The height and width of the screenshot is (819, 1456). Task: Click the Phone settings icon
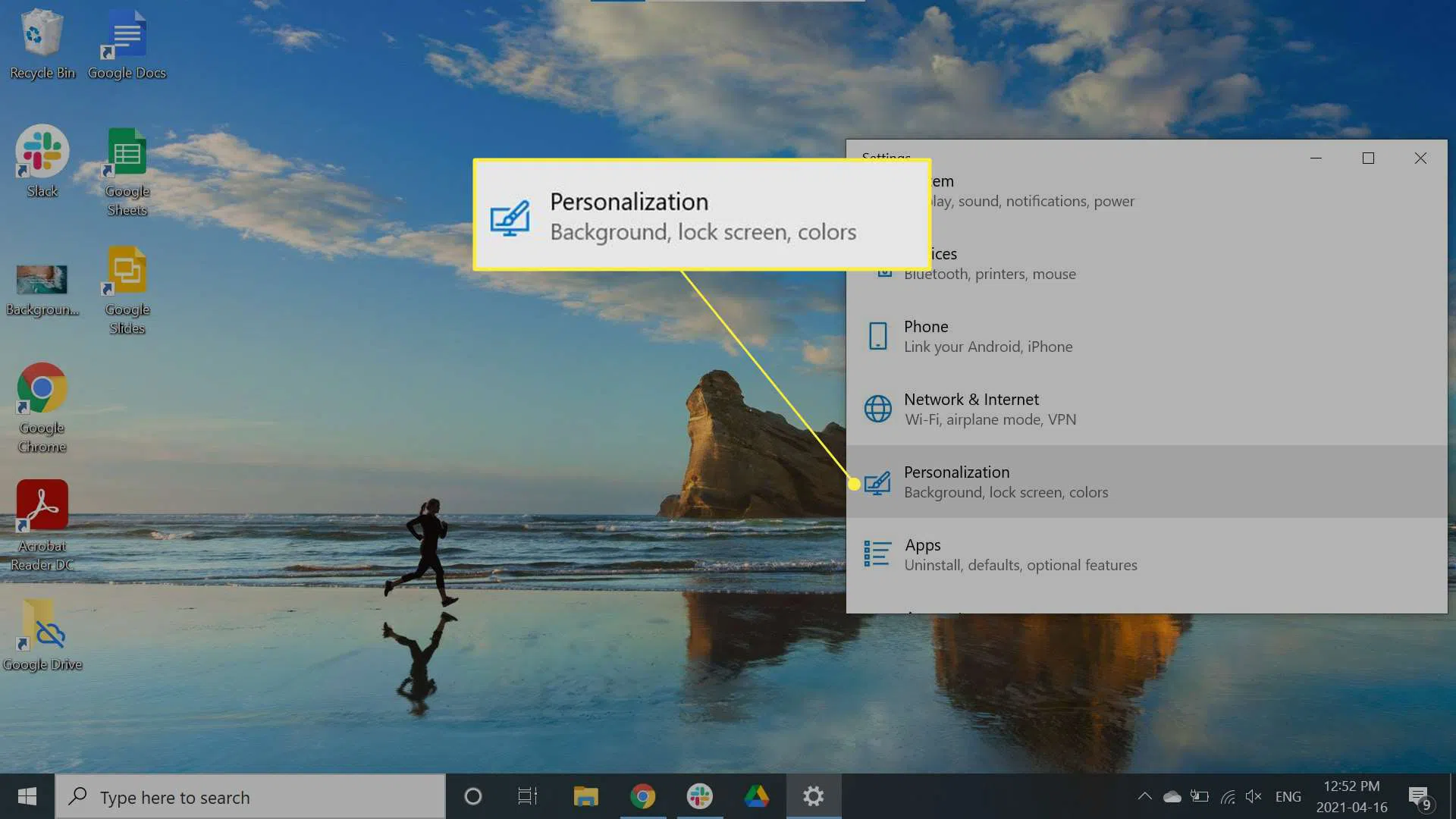click(x=877, y=336)
